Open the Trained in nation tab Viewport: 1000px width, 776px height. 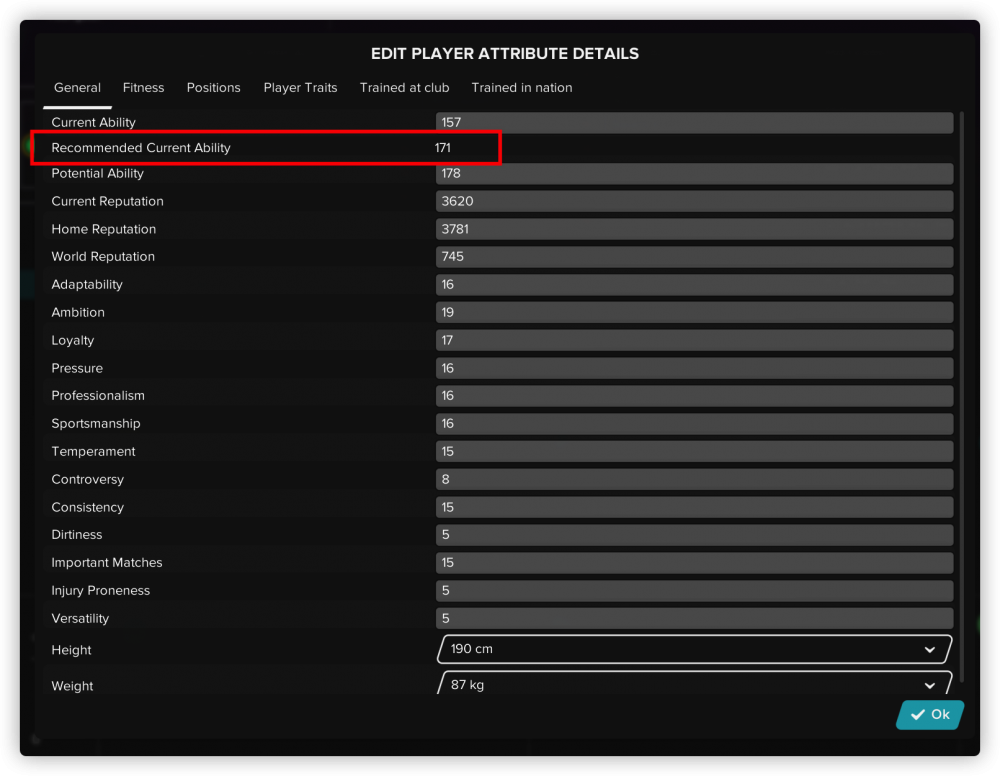point(522,88)
